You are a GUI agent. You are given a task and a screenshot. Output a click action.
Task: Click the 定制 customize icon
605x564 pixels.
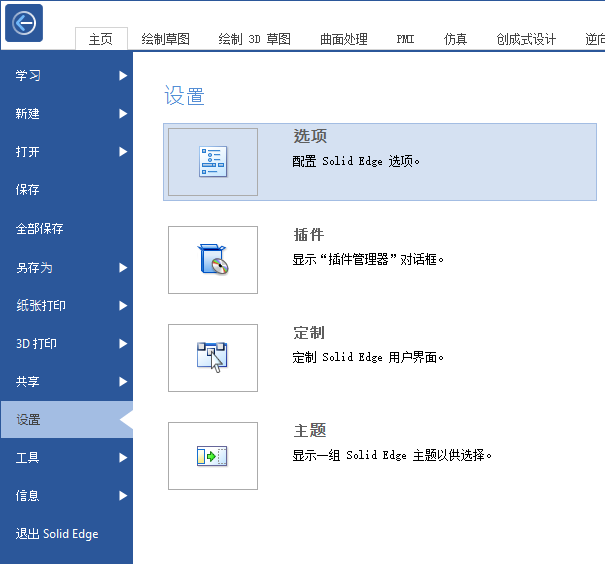pos(213,358)
